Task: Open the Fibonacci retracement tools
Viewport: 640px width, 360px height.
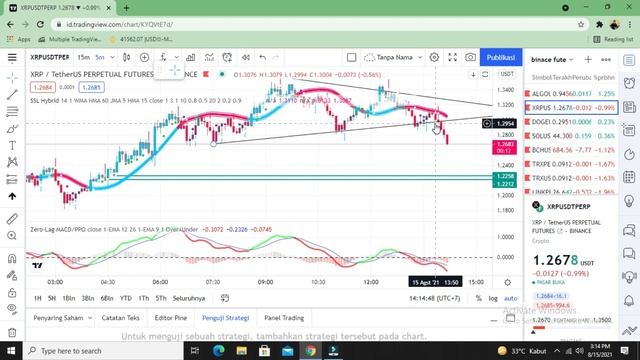Action: (x=12, y=111)
